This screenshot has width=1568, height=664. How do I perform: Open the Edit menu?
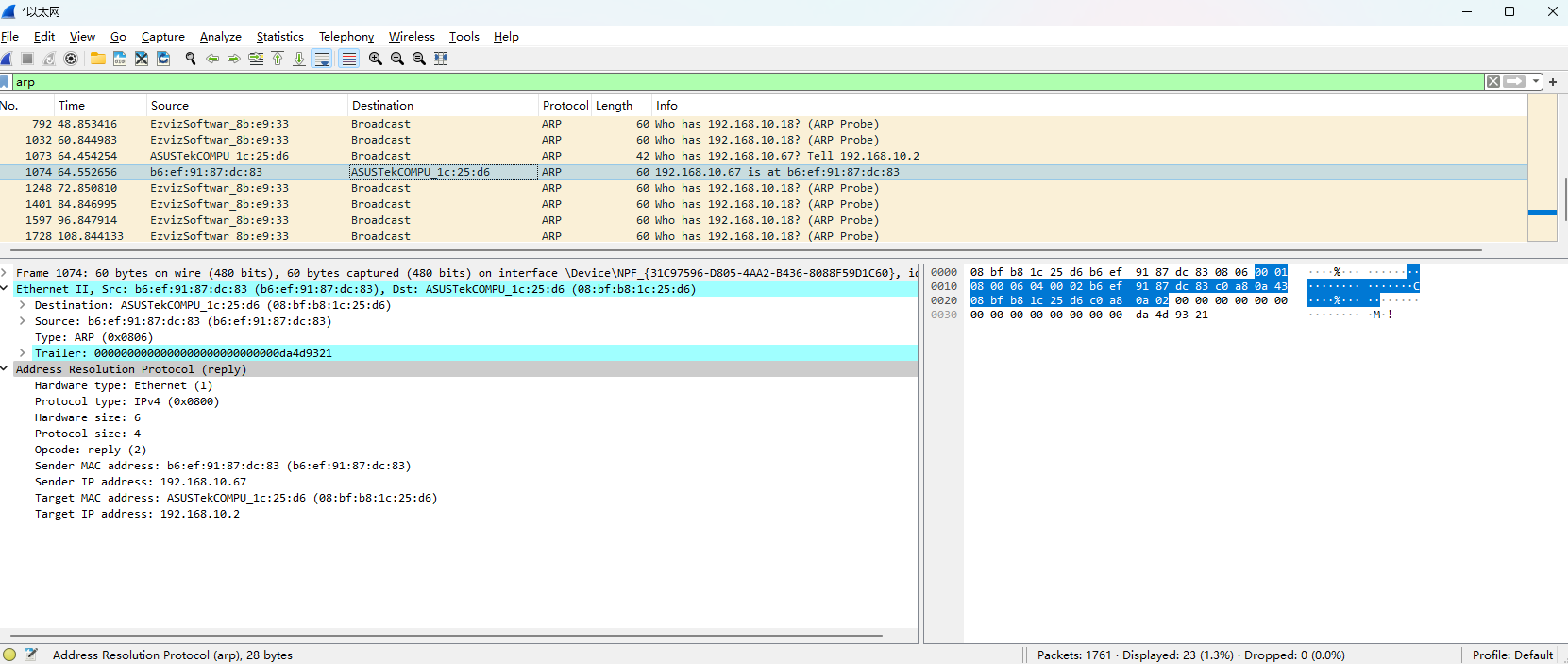click(44, 37)
